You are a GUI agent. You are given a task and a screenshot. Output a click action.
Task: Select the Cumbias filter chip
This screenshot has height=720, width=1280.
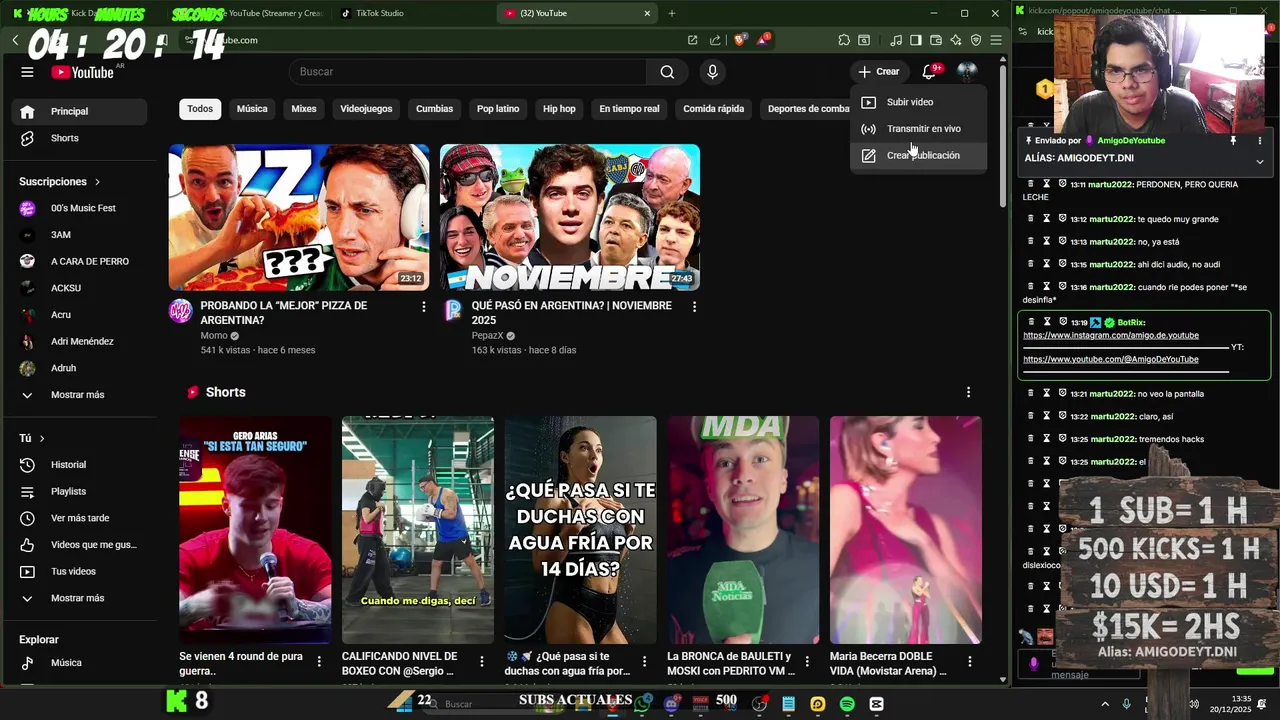434,109
